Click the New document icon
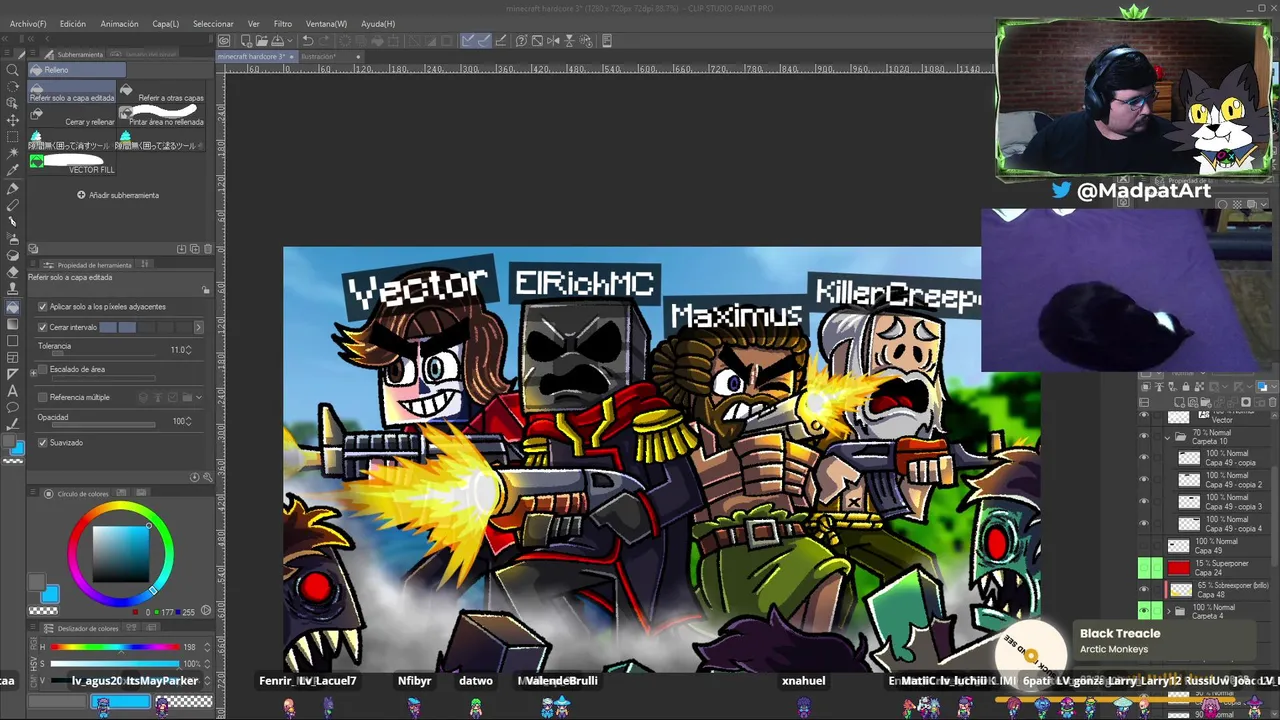The width and height of the screenshot is (1280, 720). (245, 41)
